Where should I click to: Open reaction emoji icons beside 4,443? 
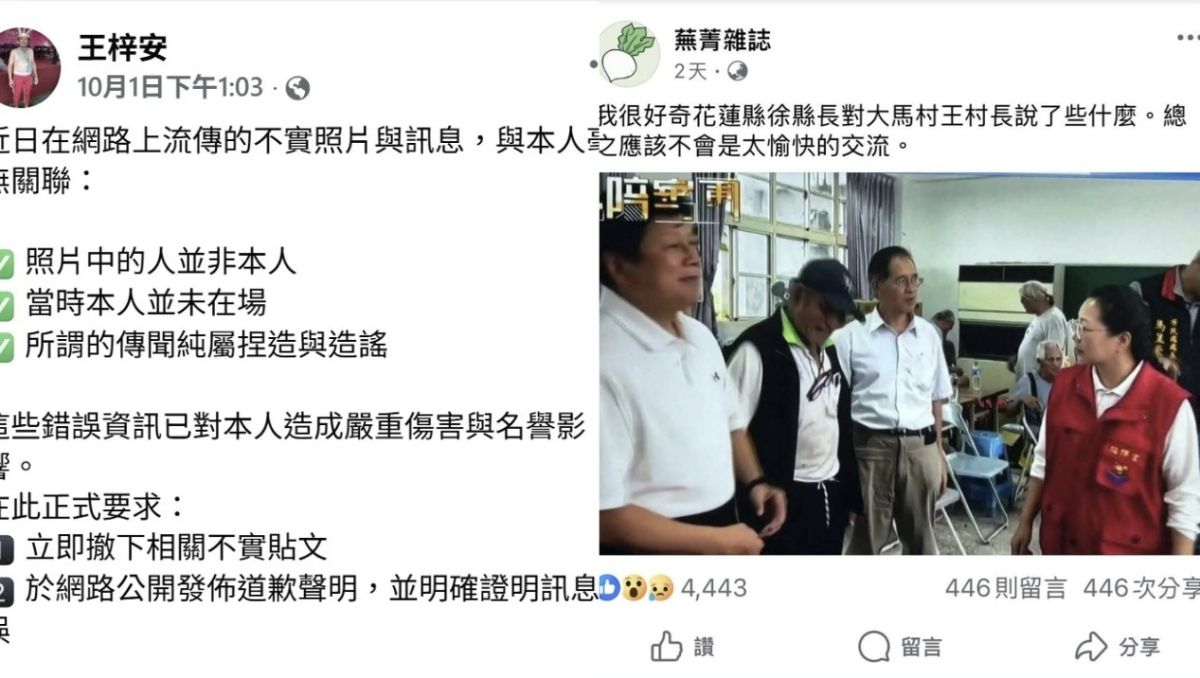636,588
